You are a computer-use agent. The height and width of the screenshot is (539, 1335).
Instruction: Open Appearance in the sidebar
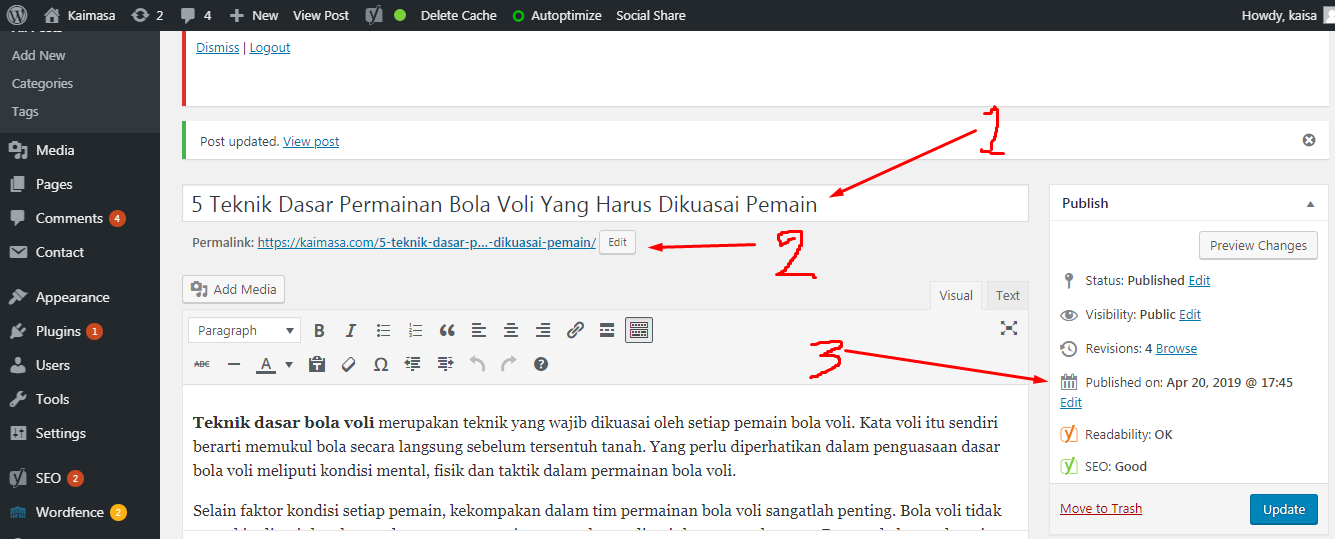(x=72, y=297)
